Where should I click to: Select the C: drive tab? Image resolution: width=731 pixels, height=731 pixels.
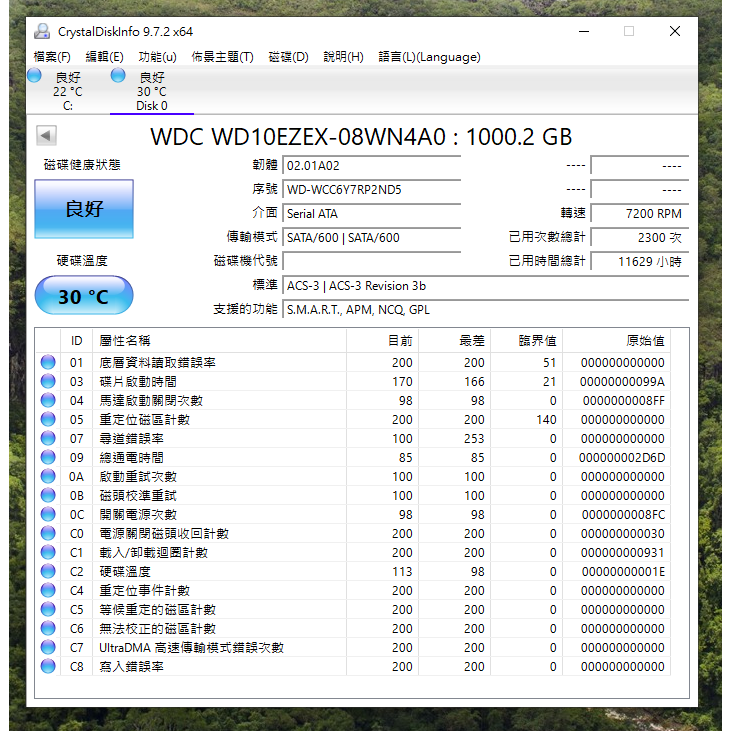point(68,91)
